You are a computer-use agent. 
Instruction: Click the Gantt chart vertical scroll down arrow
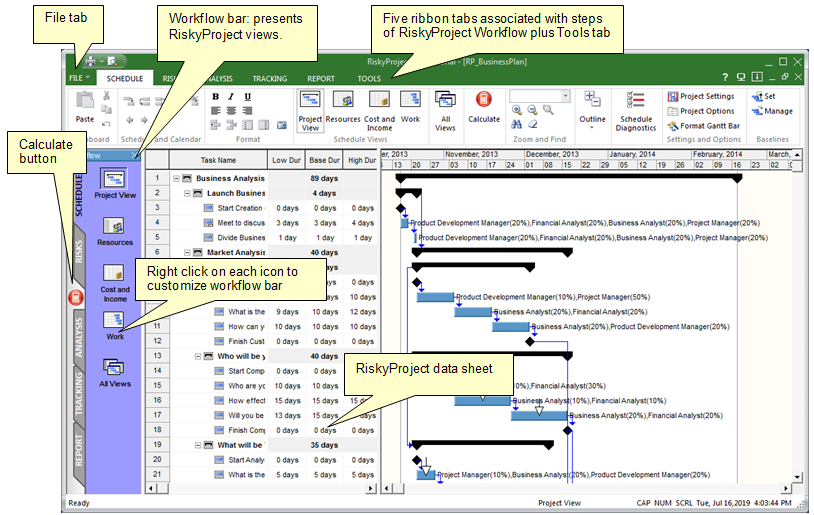[x=797, y=477]
